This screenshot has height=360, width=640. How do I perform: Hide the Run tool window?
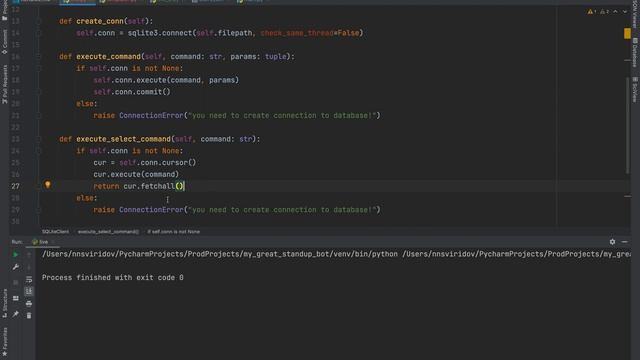click(x=624, y=242)
